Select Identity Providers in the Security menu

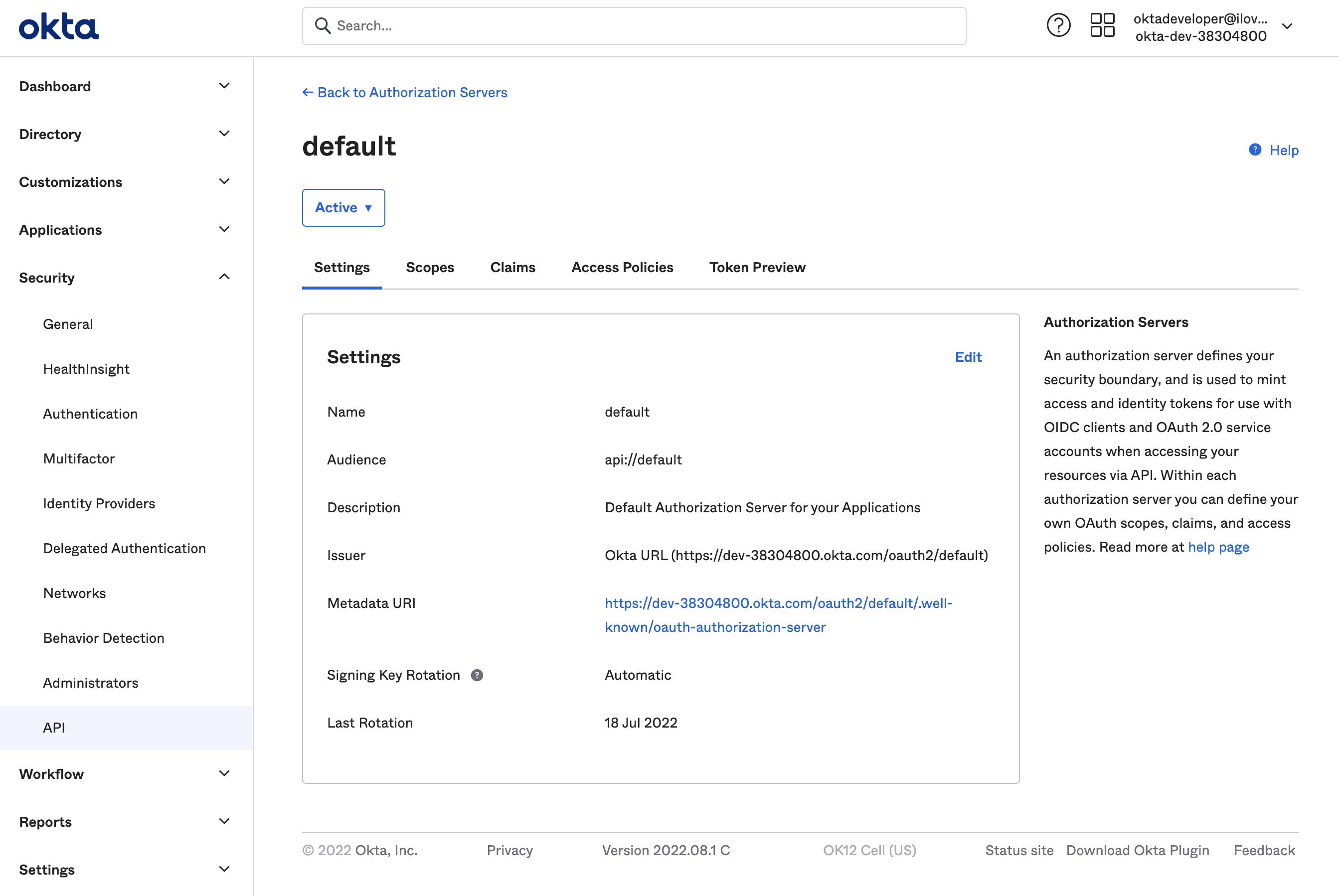tap(99, 503)
